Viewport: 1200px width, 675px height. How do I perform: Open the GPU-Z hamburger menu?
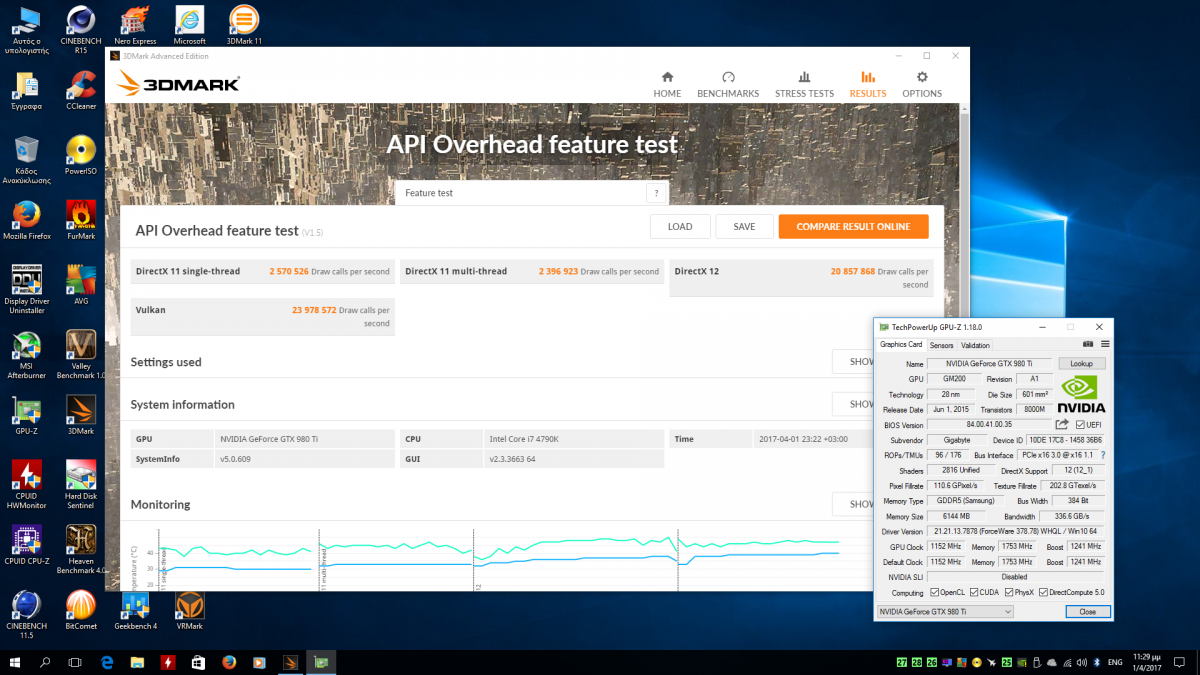click(1105, 345)
